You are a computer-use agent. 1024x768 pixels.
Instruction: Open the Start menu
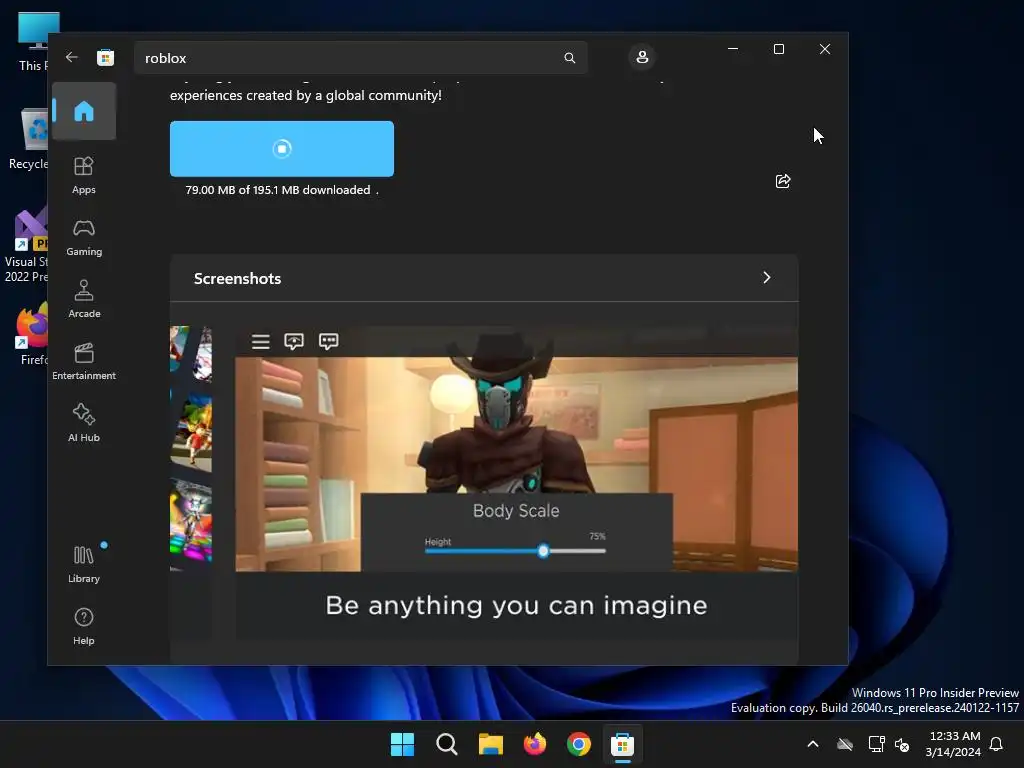tap(402, 744)
